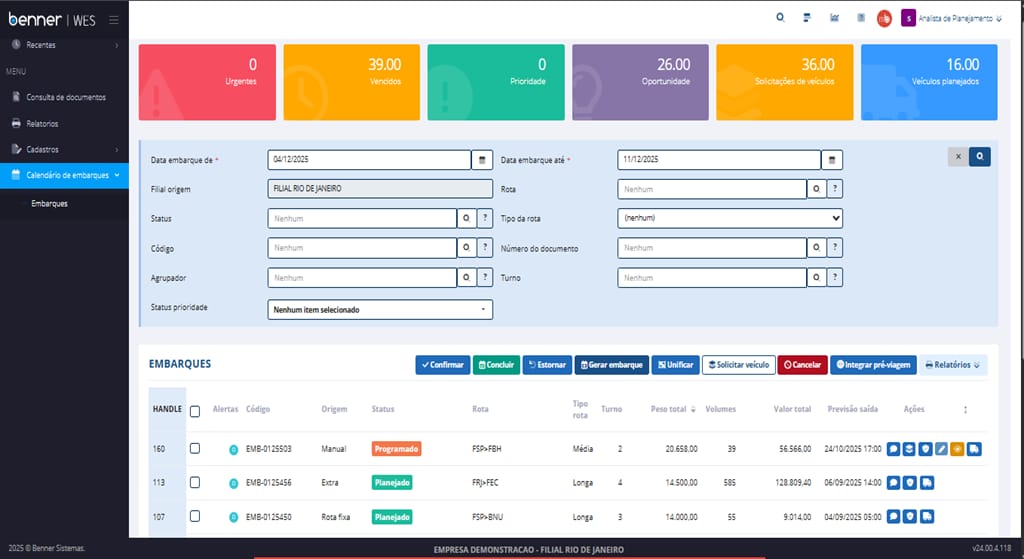Tick the checkbox for row handle 160
The width and height of the screenshot is (1024, 559).
click(x=195, y=449)
